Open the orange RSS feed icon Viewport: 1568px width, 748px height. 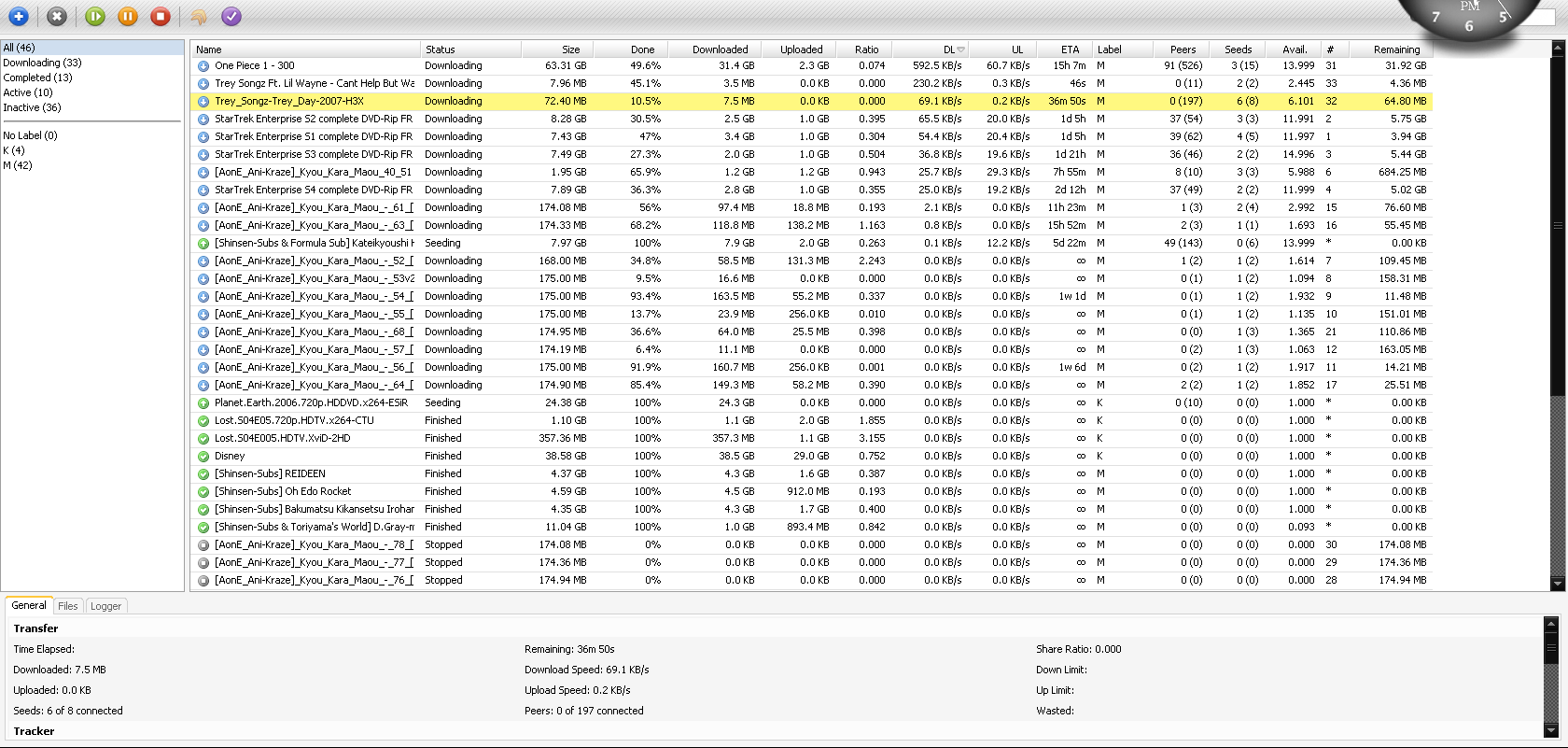[198, 16]
